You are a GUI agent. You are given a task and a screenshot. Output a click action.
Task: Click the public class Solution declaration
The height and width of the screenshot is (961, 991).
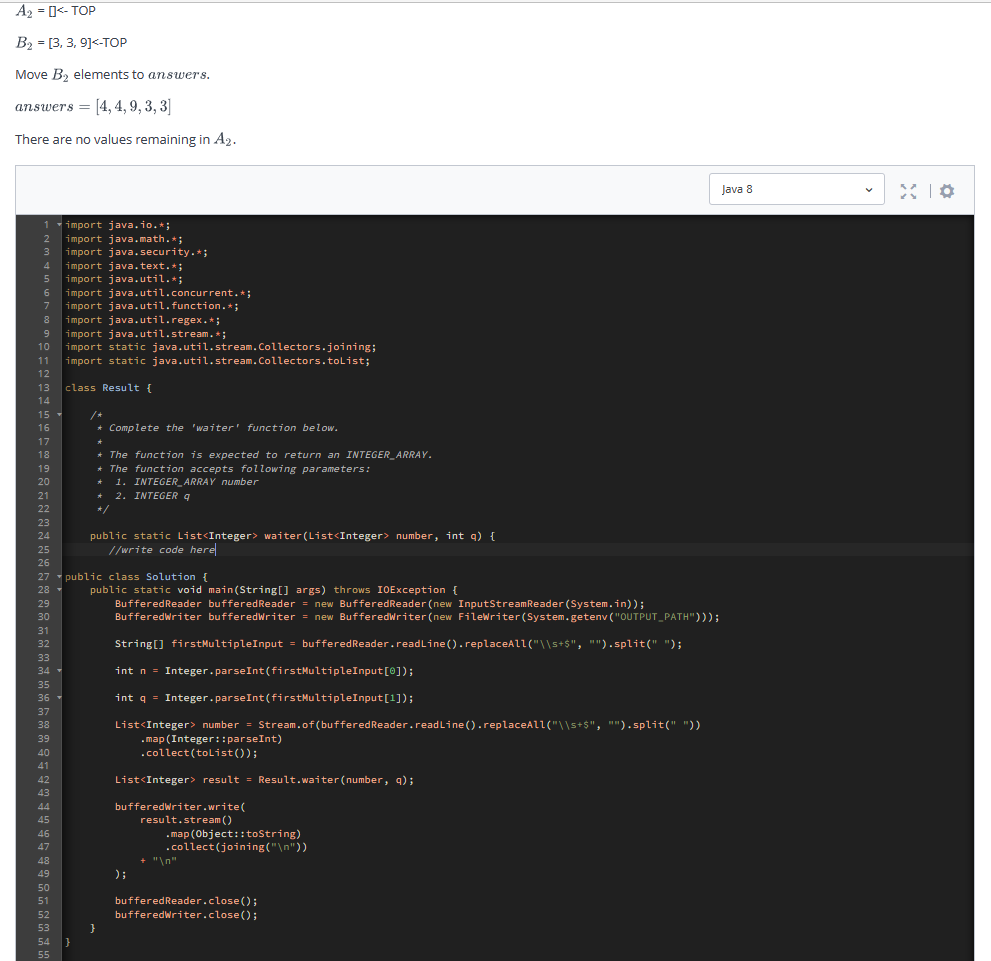(130, 576)
